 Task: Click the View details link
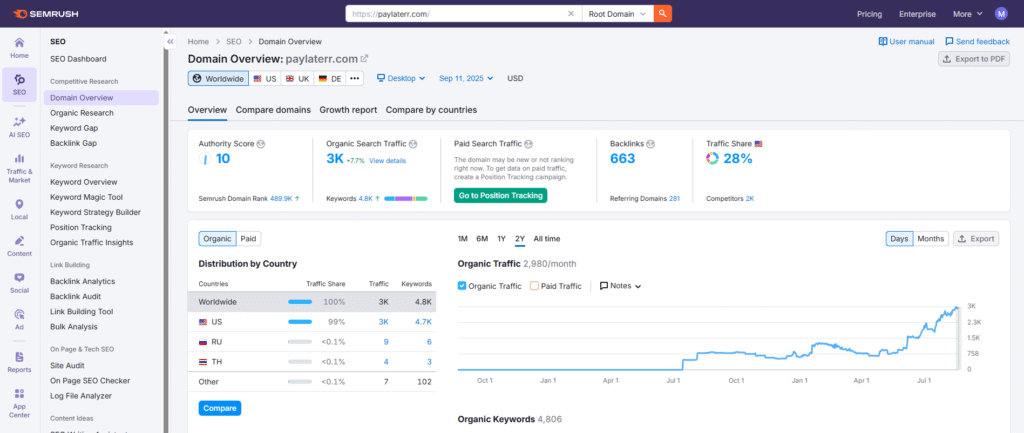(x=388, y=161)
